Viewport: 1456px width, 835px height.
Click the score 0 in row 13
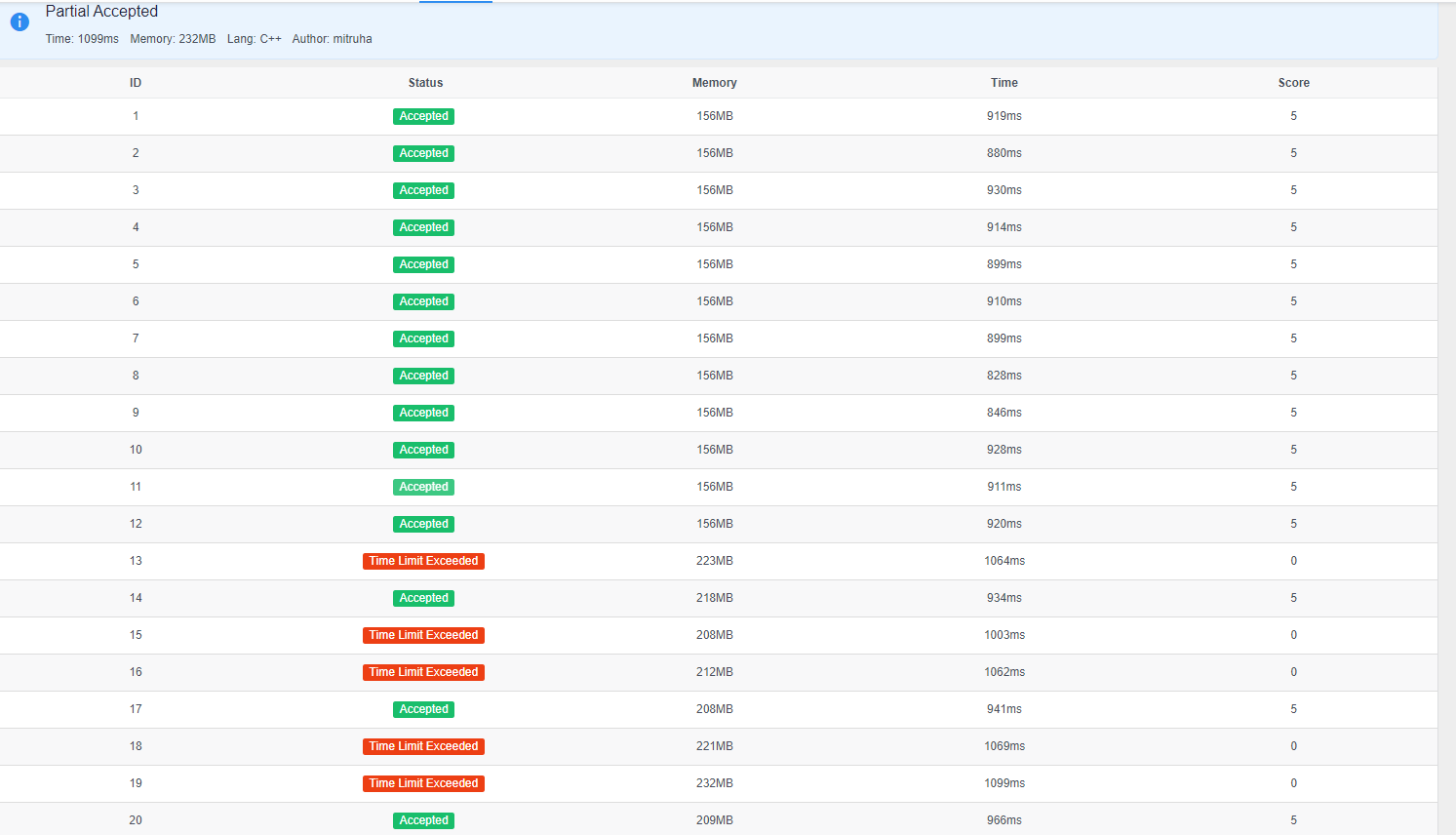point(1294,561)
